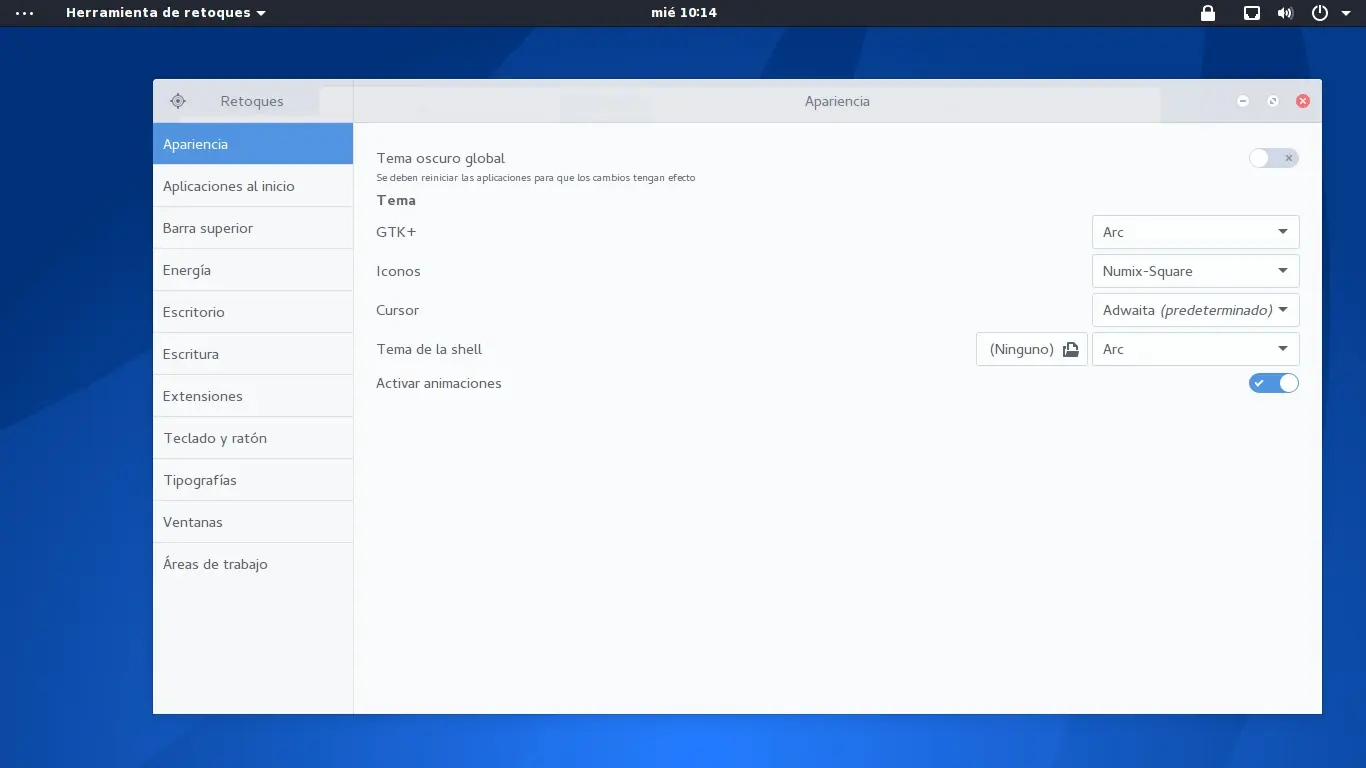Go to Escritorio settings

[x=253, y=312]
